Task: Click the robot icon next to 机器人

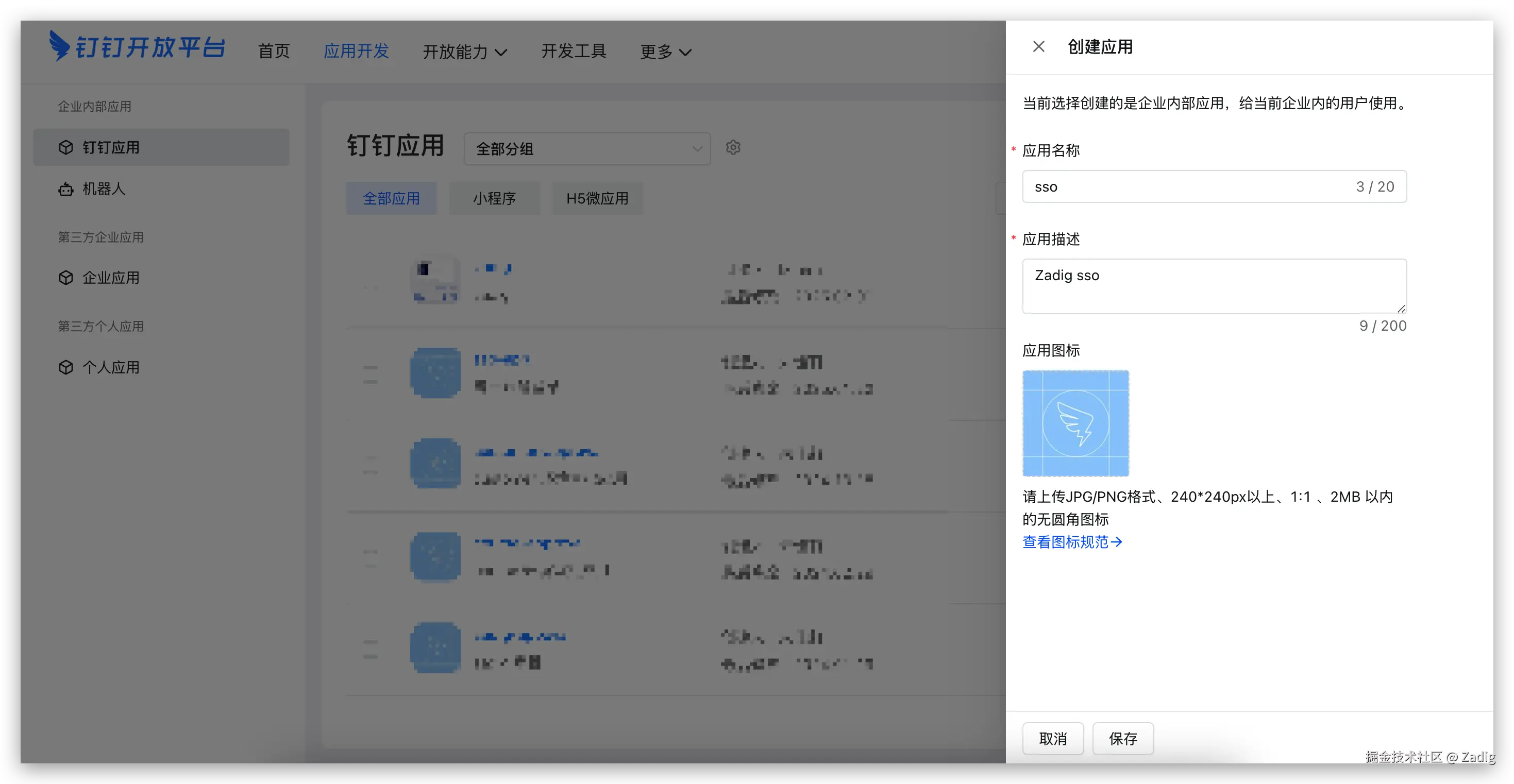Action: [x=66, y=189]
